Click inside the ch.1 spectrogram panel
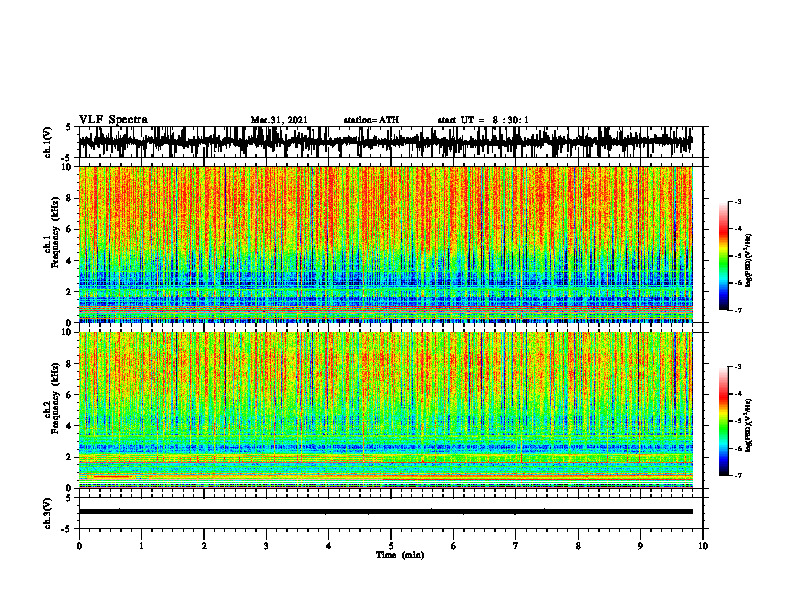 pyautogui.click(x=385, y=244)
